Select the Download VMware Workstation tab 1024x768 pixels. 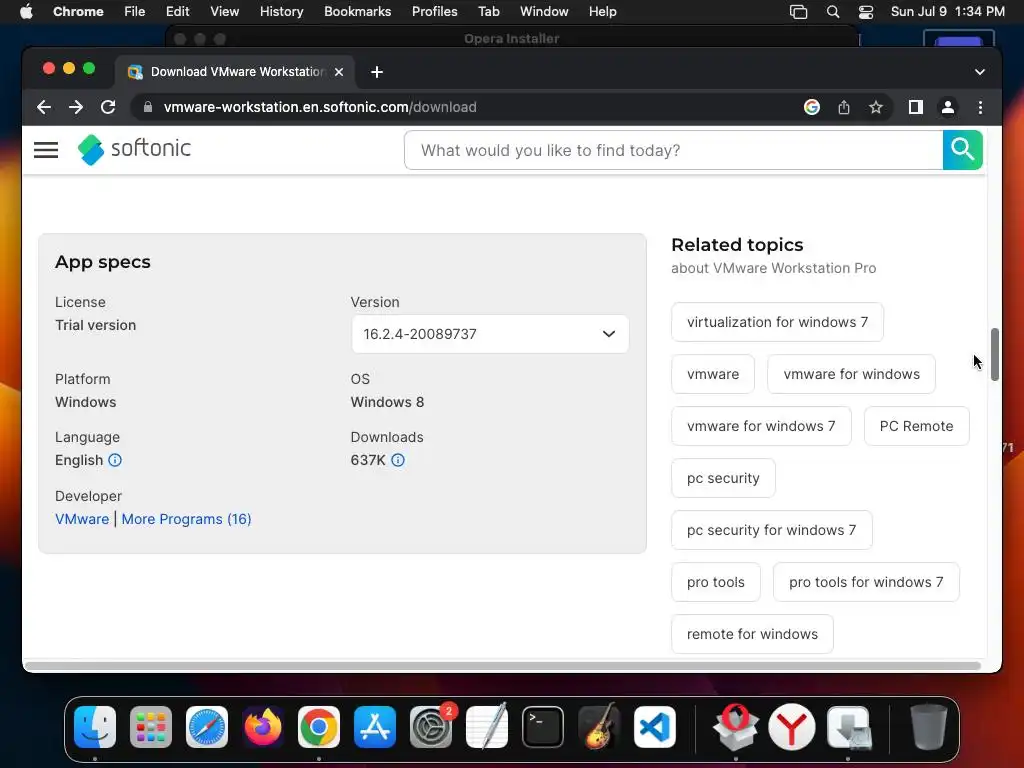pos(236,72)
